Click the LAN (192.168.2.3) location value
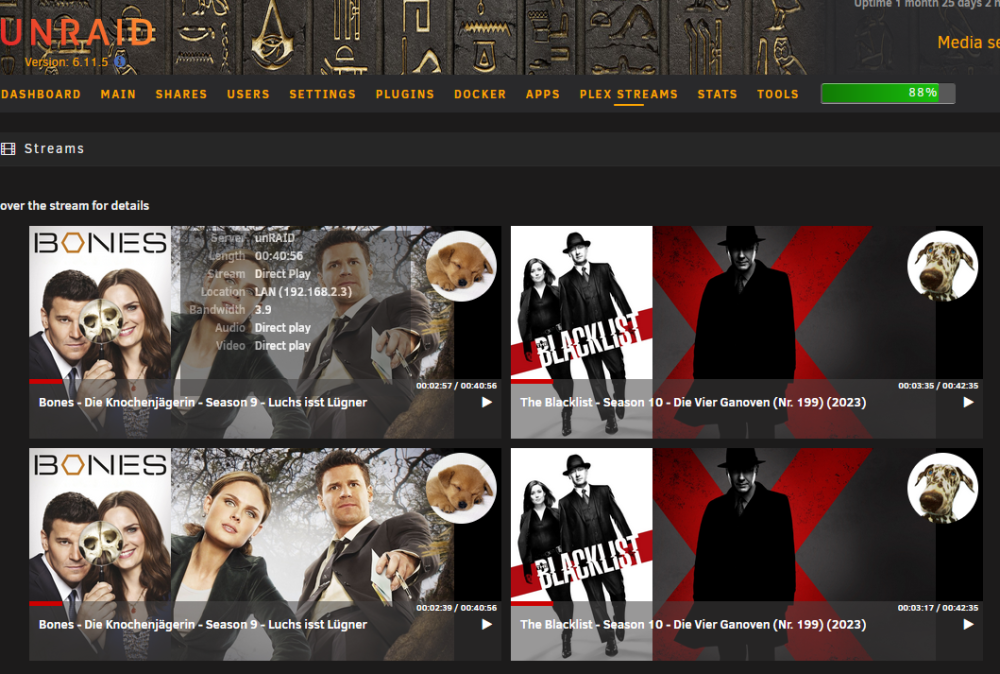Viewport: 1000px width, 674px height. [x=303, y=291]
